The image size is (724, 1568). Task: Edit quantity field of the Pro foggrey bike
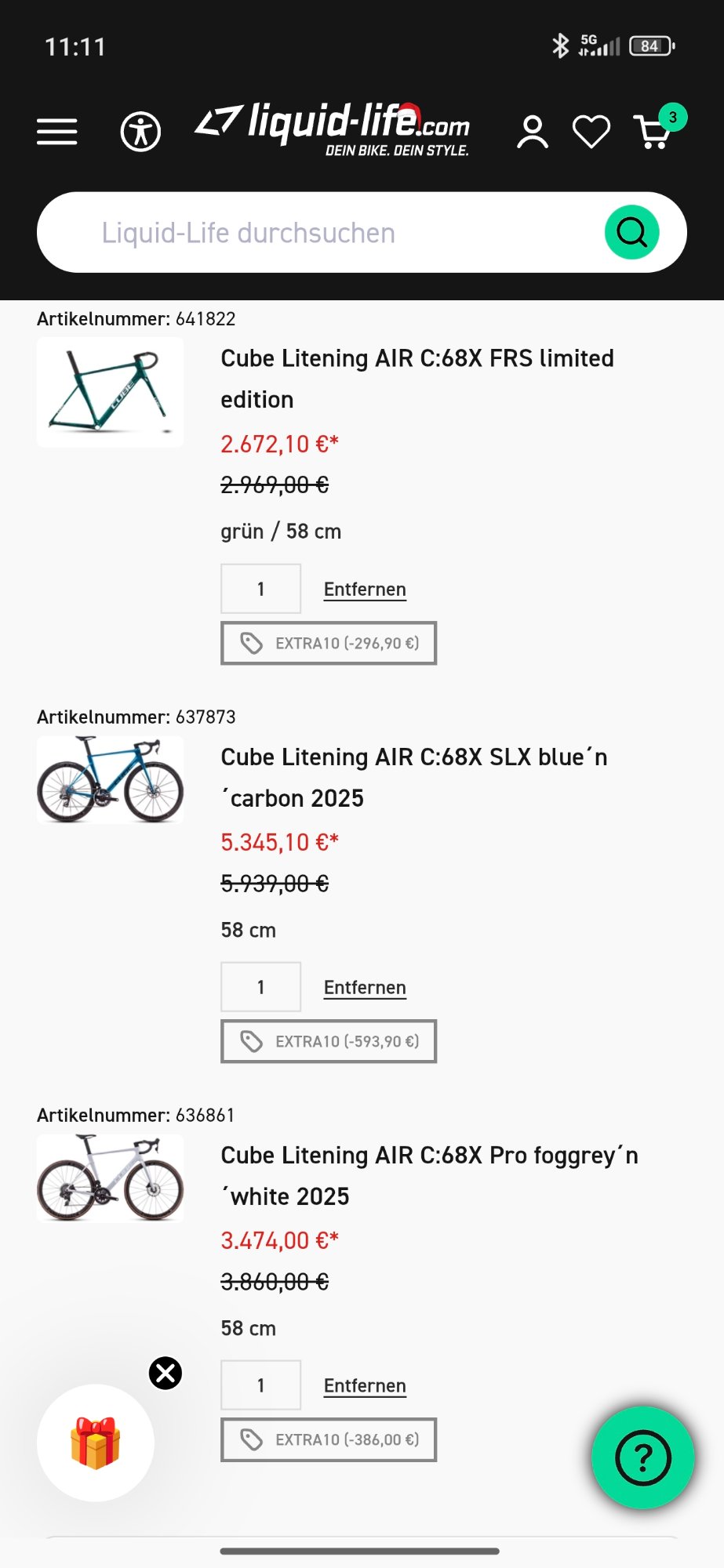(x=260, y=1385)
